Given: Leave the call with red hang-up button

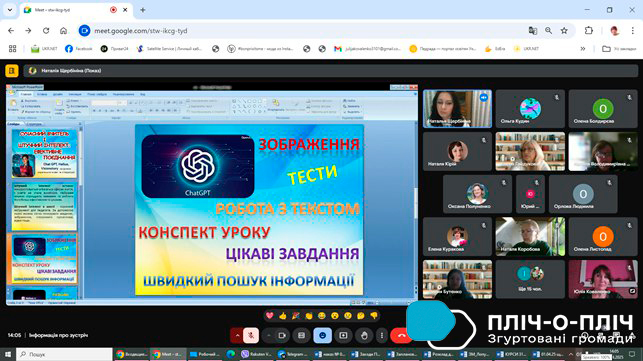Looking at the screenshot, I should point(401,336).
